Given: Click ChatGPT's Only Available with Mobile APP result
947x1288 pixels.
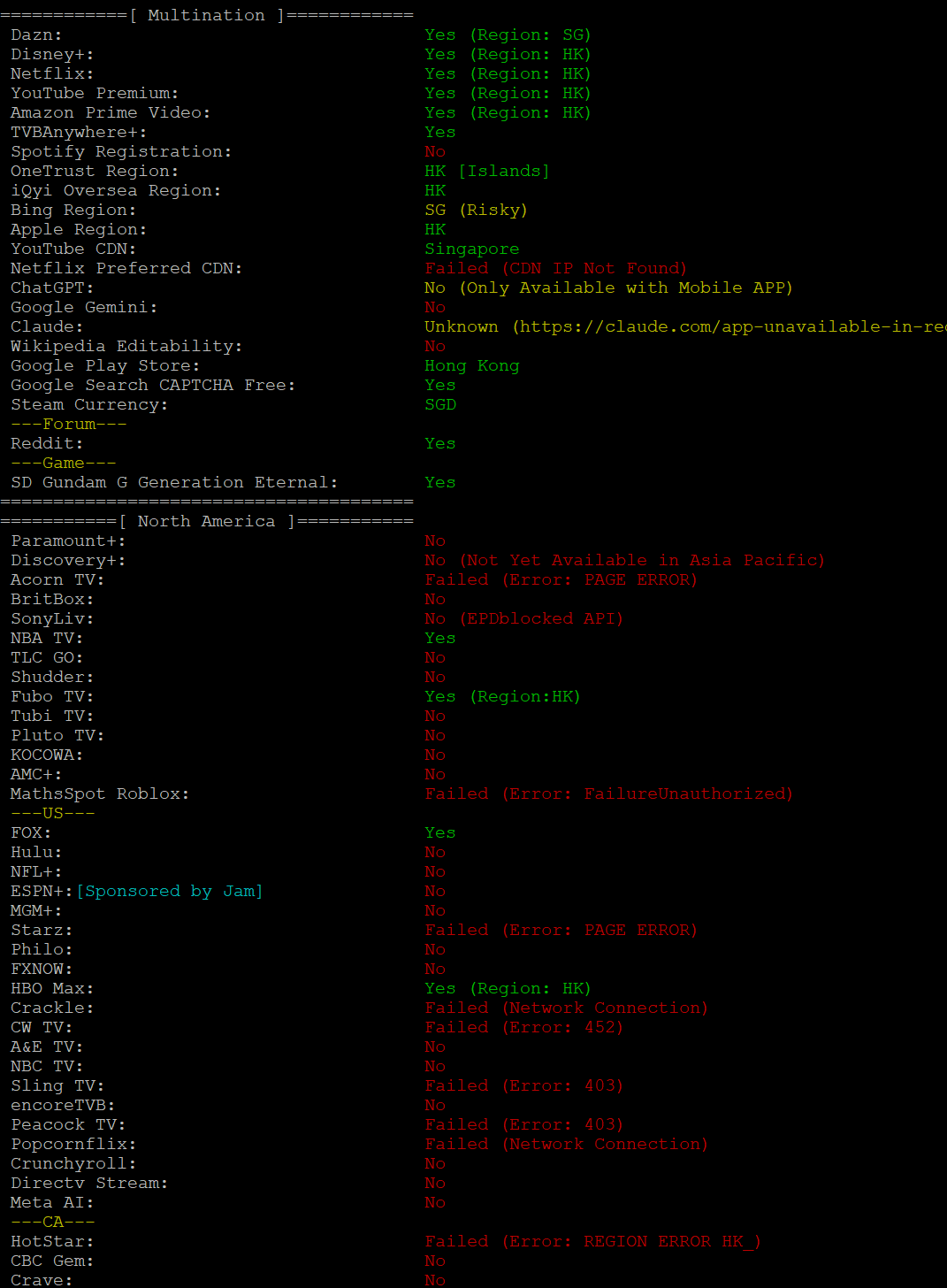Looking at the screenshot, I should pyautogui.click(x=608, y=288).
